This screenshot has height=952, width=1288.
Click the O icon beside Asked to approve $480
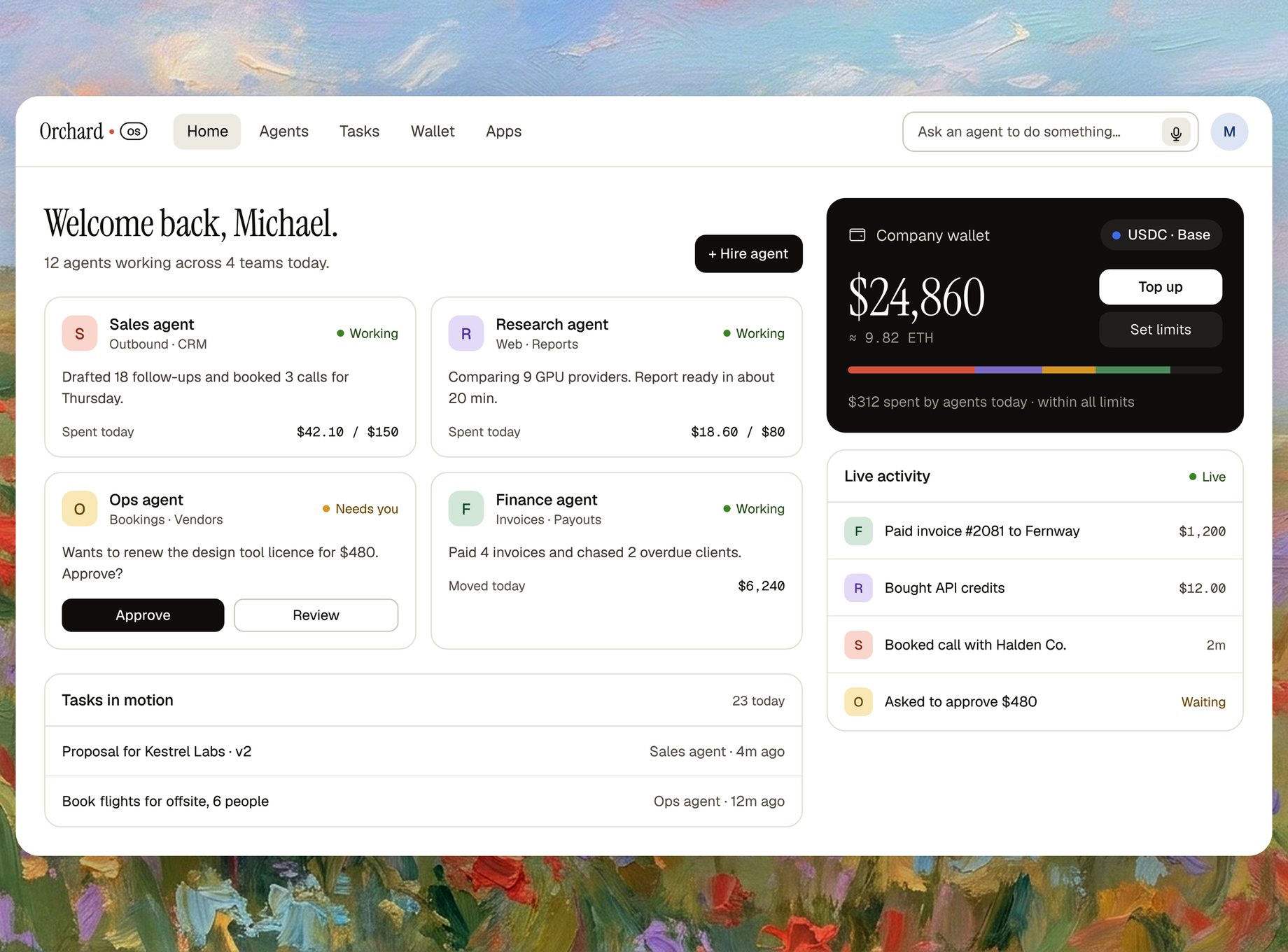(858, 701)
